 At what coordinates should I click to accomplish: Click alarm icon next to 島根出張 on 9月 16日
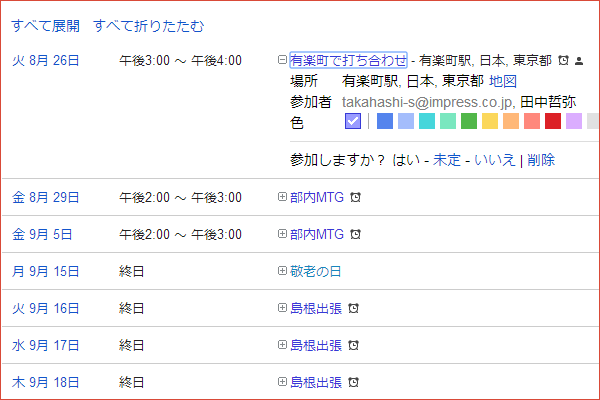tap(354, 308)
